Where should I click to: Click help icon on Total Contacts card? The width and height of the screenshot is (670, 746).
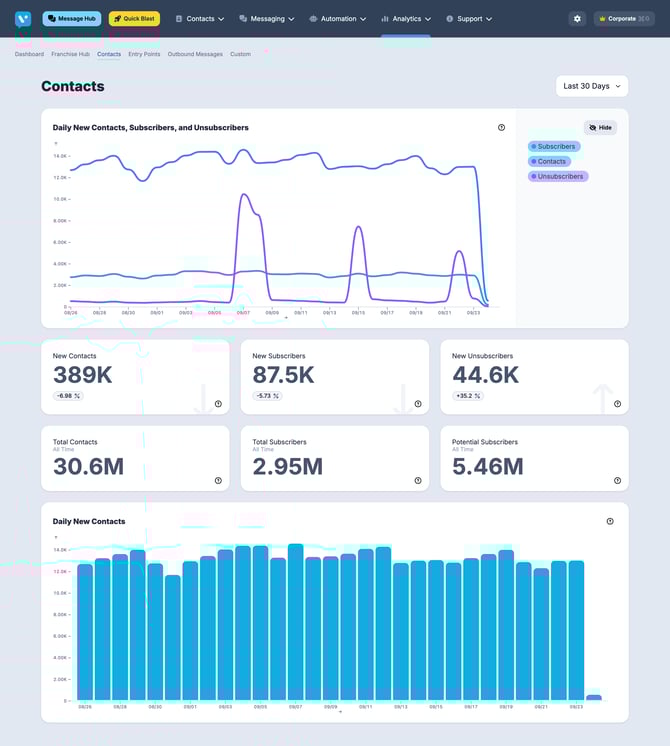(218, 481)
